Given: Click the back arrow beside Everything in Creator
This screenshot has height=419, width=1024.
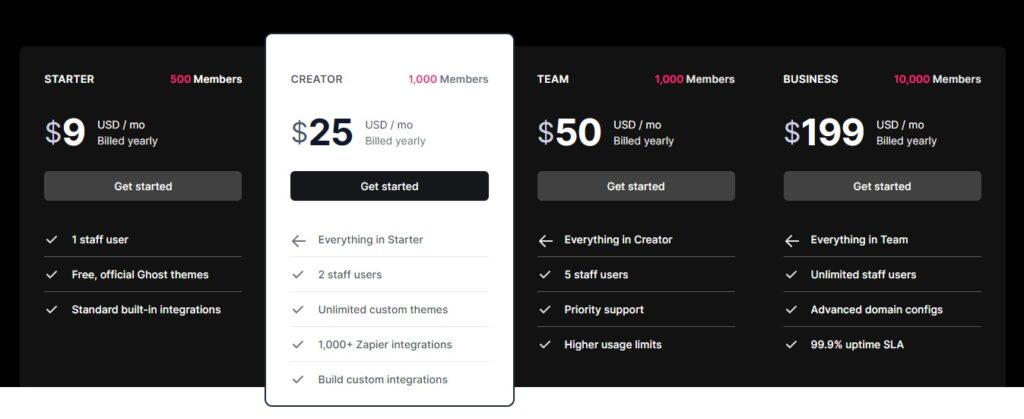Looking at the screenshot, I should [545, 241].
